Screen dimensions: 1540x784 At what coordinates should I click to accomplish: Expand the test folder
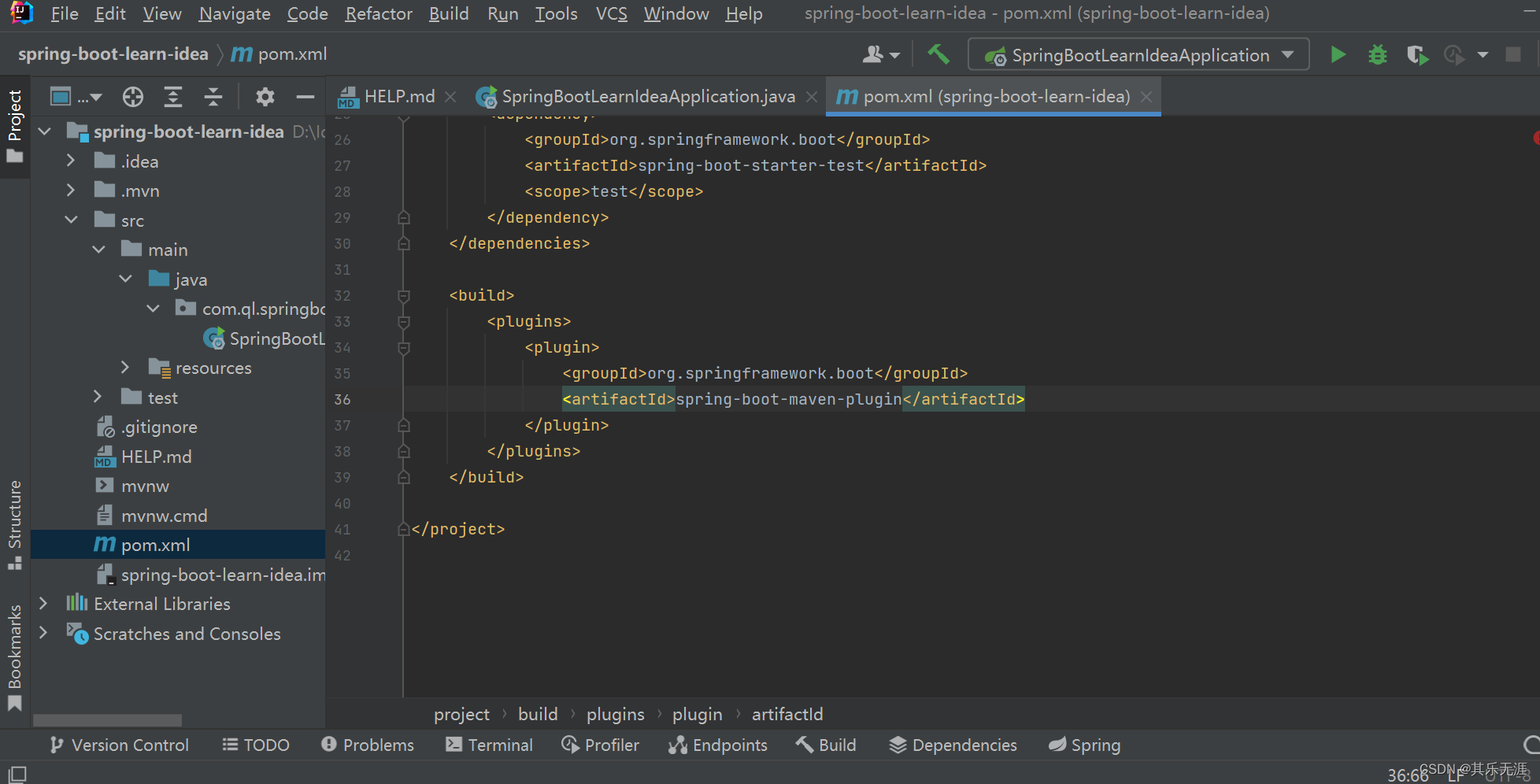98,398
